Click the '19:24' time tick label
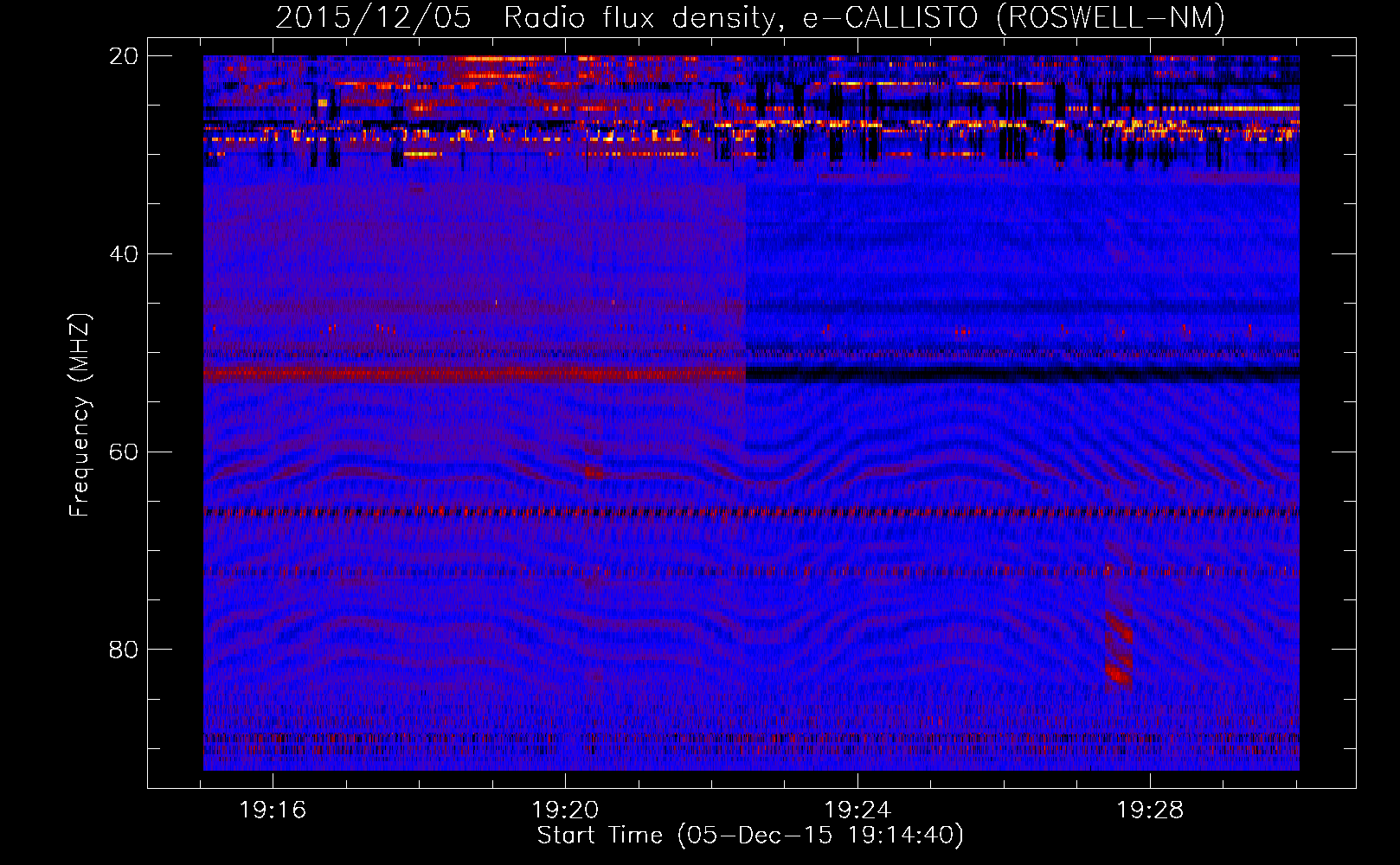Image resolution: width=1400 pixels, height=865 pixels. tap(857, 811)
